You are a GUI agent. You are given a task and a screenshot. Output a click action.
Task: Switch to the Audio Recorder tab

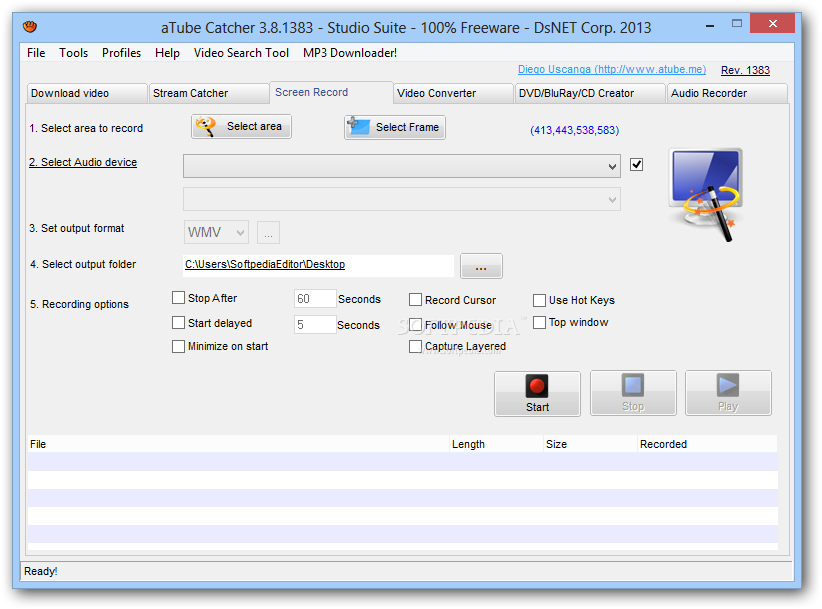coord(727,93)
